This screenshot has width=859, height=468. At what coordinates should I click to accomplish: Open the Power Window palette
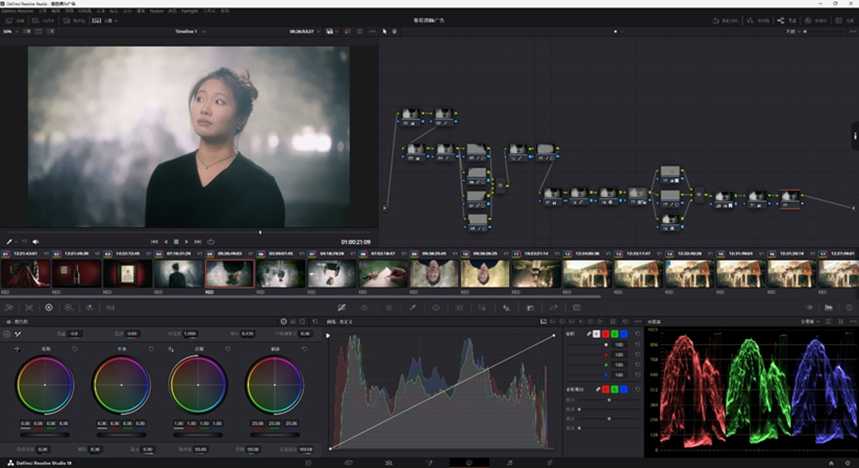(x=435, y=307)
